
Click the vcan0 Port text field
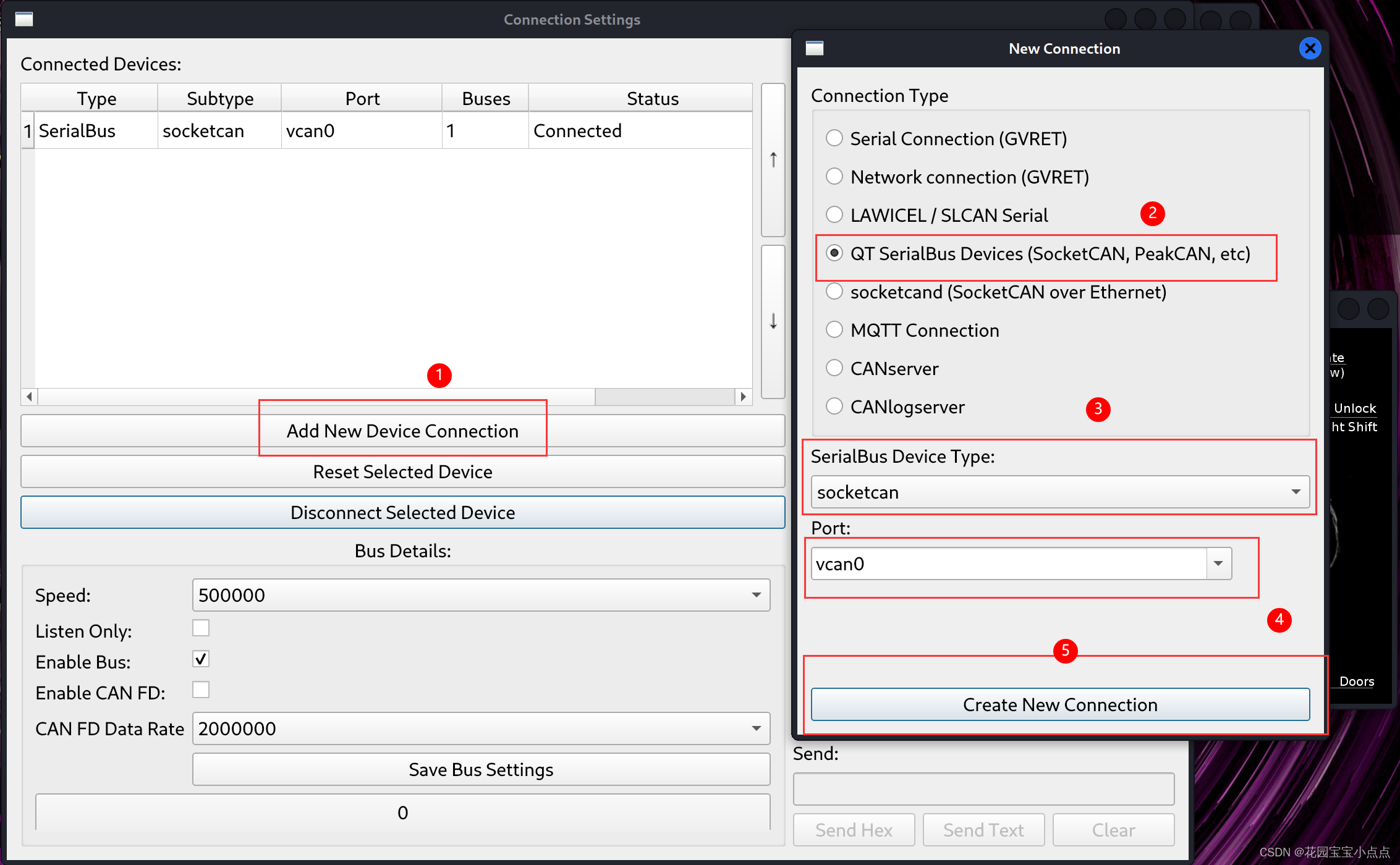[1009, 563]
